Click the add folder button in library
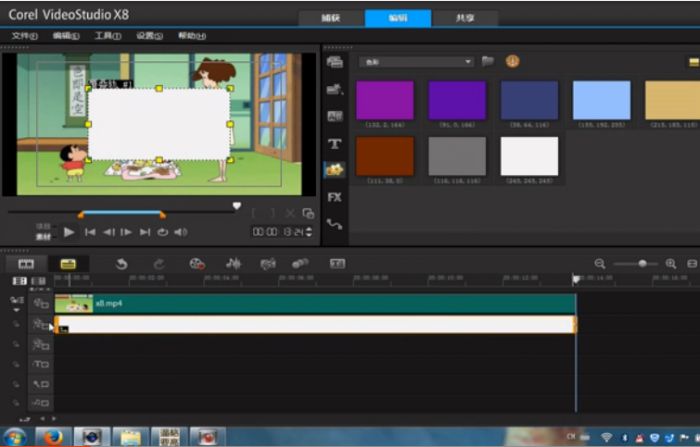The image size is (700, 447). [x=488, y=62]
